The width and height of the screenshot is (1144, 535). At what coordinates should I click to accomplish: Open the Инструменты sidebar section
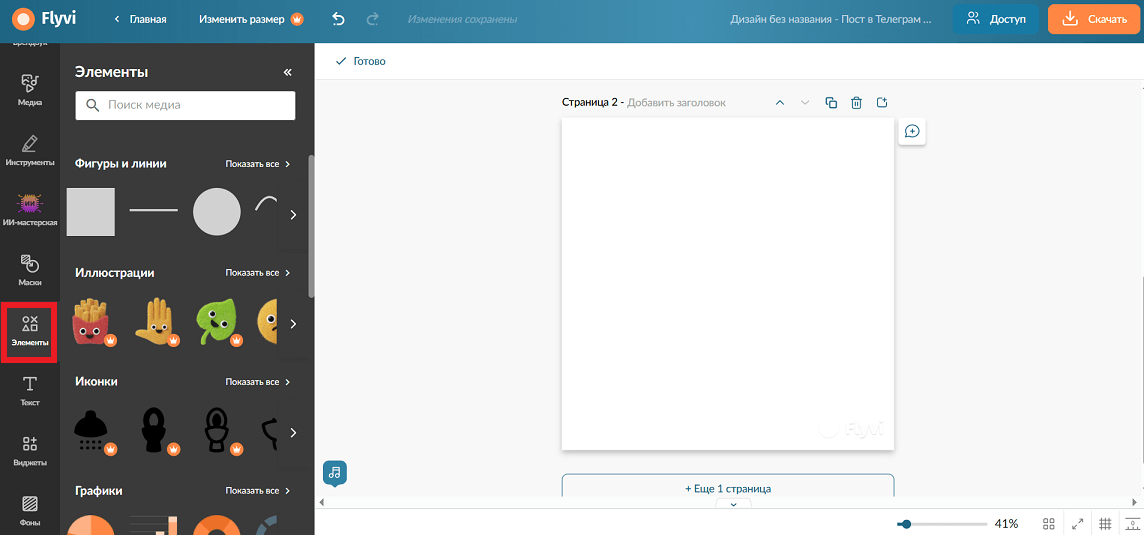[x=30, y=150]
